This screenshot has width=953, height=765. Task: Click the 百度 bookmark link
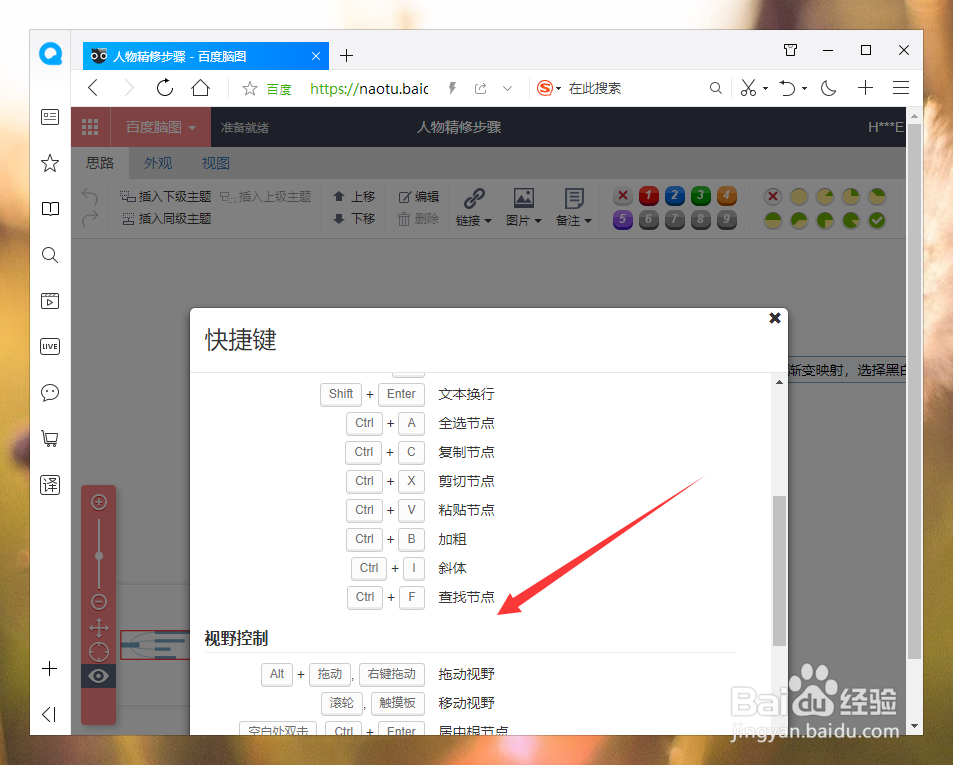[x=278, y=88]
